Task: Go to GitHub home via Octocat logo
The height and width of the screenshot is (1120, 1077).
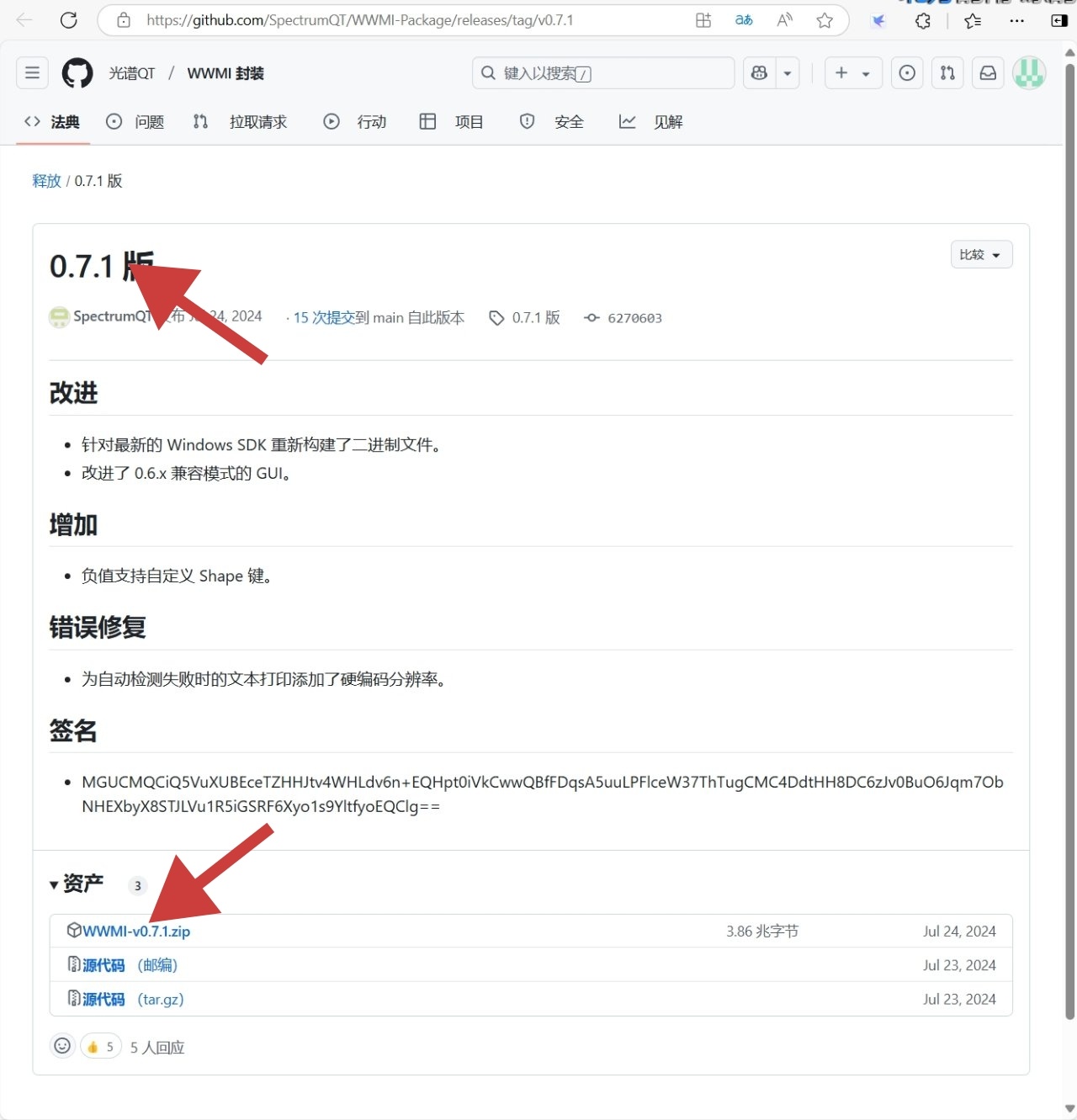Action: click(x=77, y=73)
